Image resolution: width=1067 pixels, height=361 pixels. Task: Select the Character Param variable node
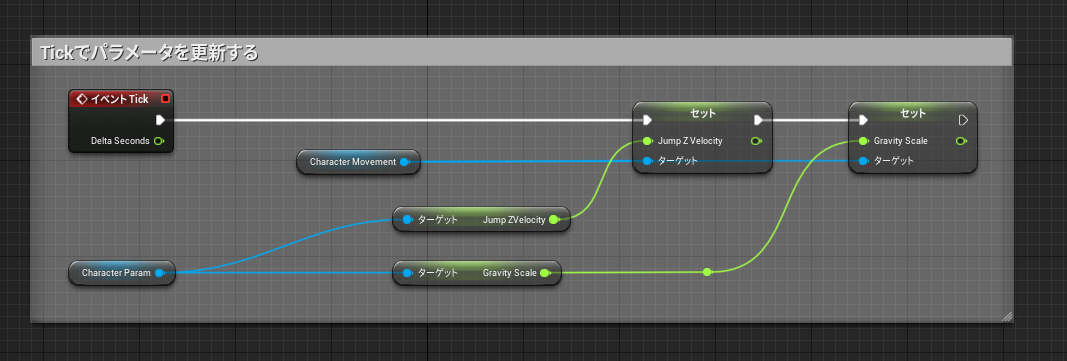(122, 273)
